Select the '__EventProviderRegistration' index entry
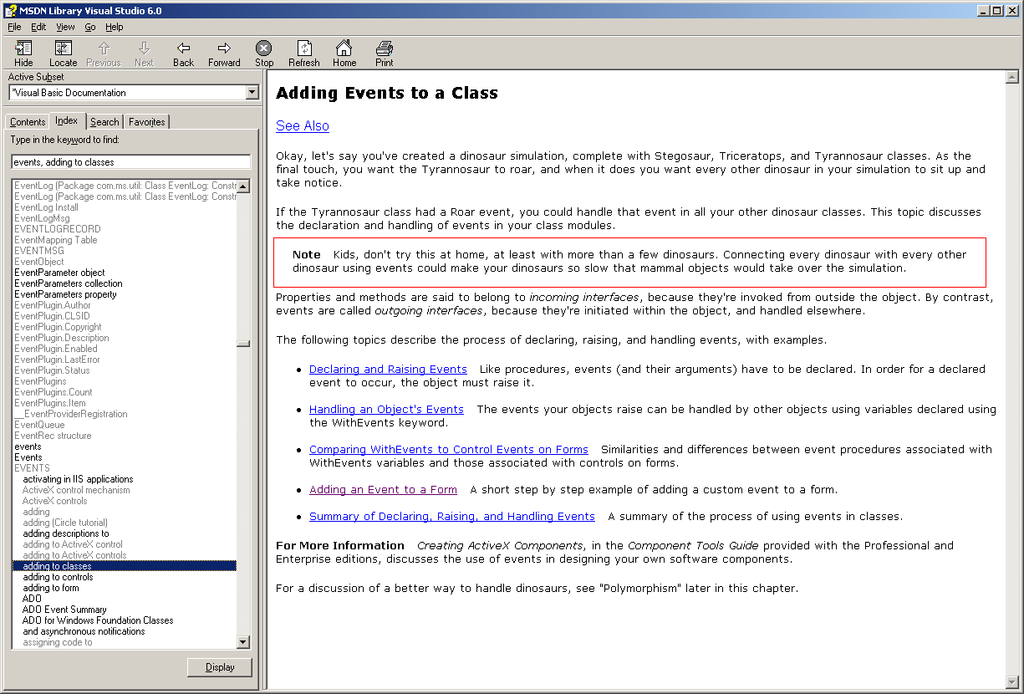 [x=71, y=414]
